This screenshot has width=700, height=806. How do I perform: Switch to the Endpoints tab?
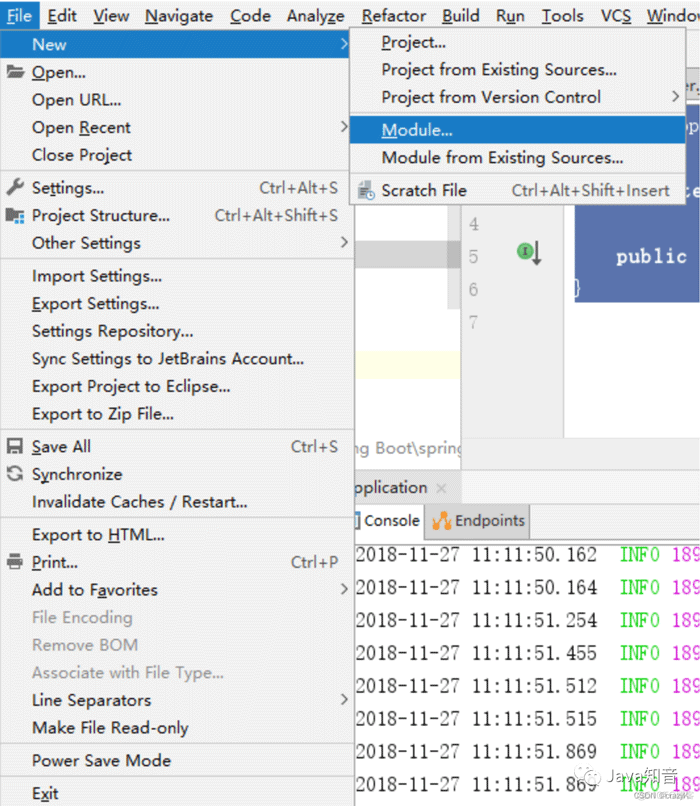(478, 521)
